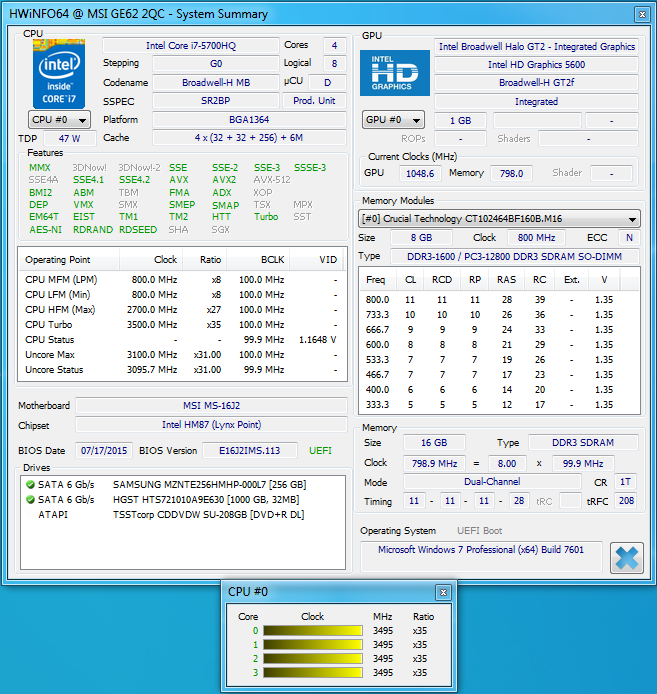Click the MSI MS-16J2 motherboard field
This screenshot has height=694, width=657.
pyautogui.click(x=211, y=405)
